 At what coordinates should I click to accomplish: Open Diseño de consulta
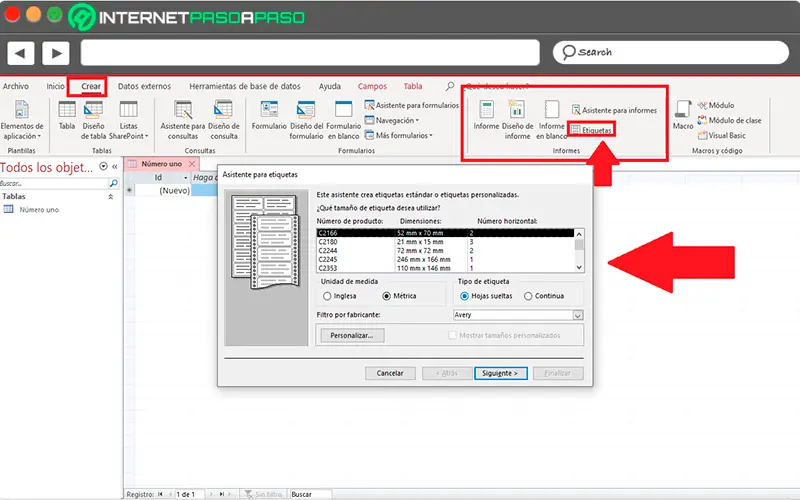[223, 120]
